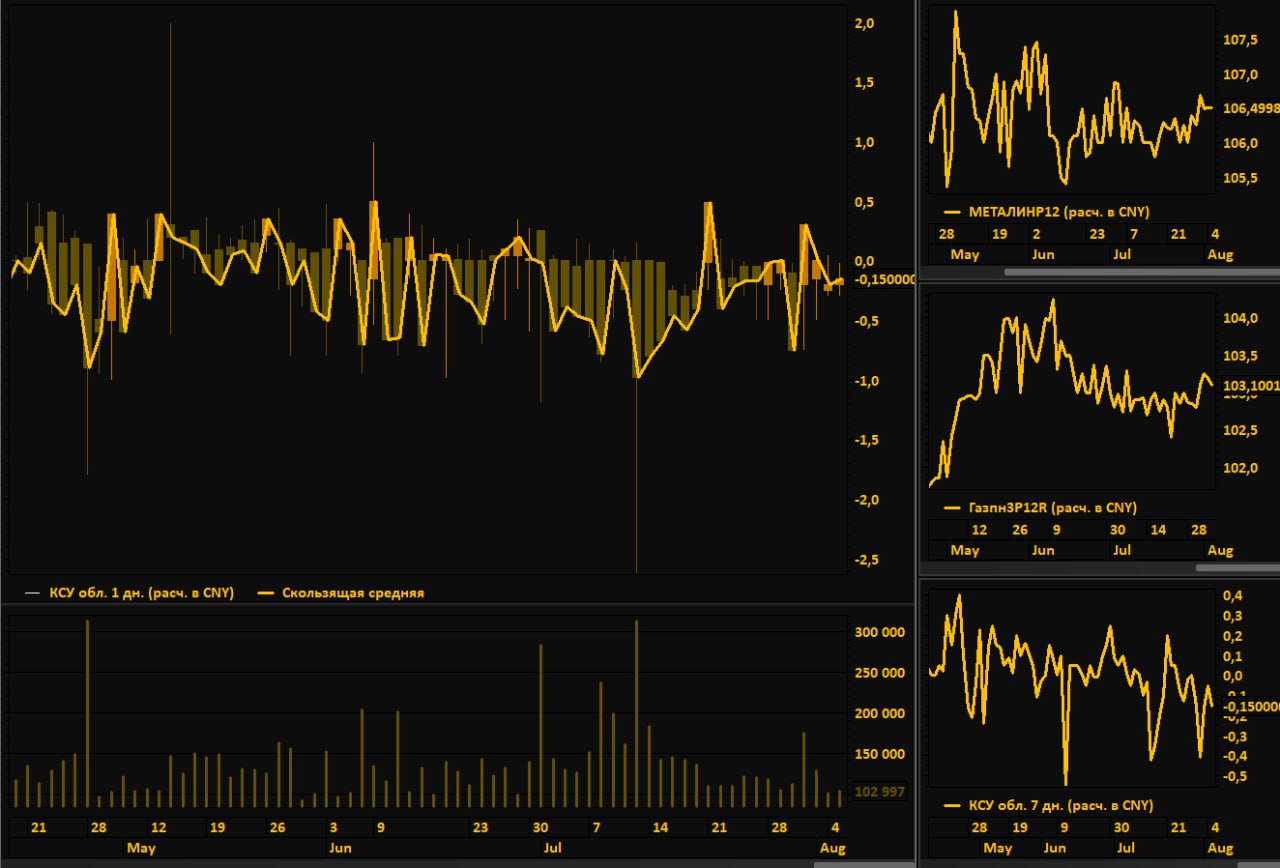Click -0,150000 value on КСУ 7 дн. chart
The width and height of the screenshot is (1280, 868).
(x=1251, y=705)
